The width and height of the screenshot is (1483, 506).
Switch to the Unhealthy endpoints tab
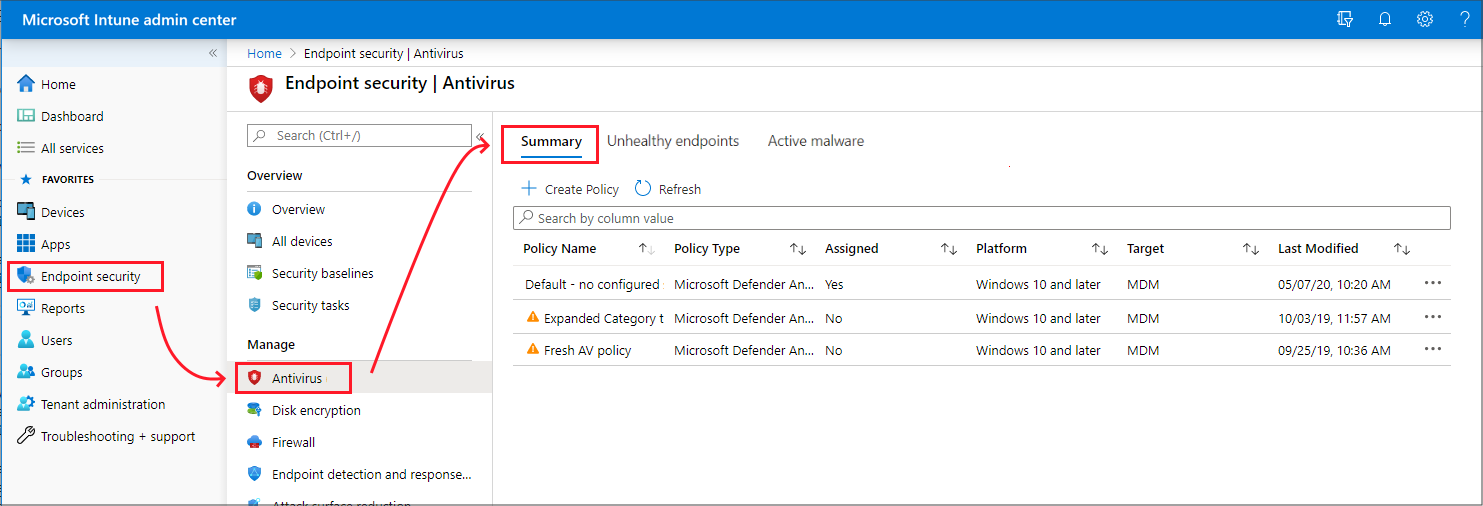coord(673,141)
